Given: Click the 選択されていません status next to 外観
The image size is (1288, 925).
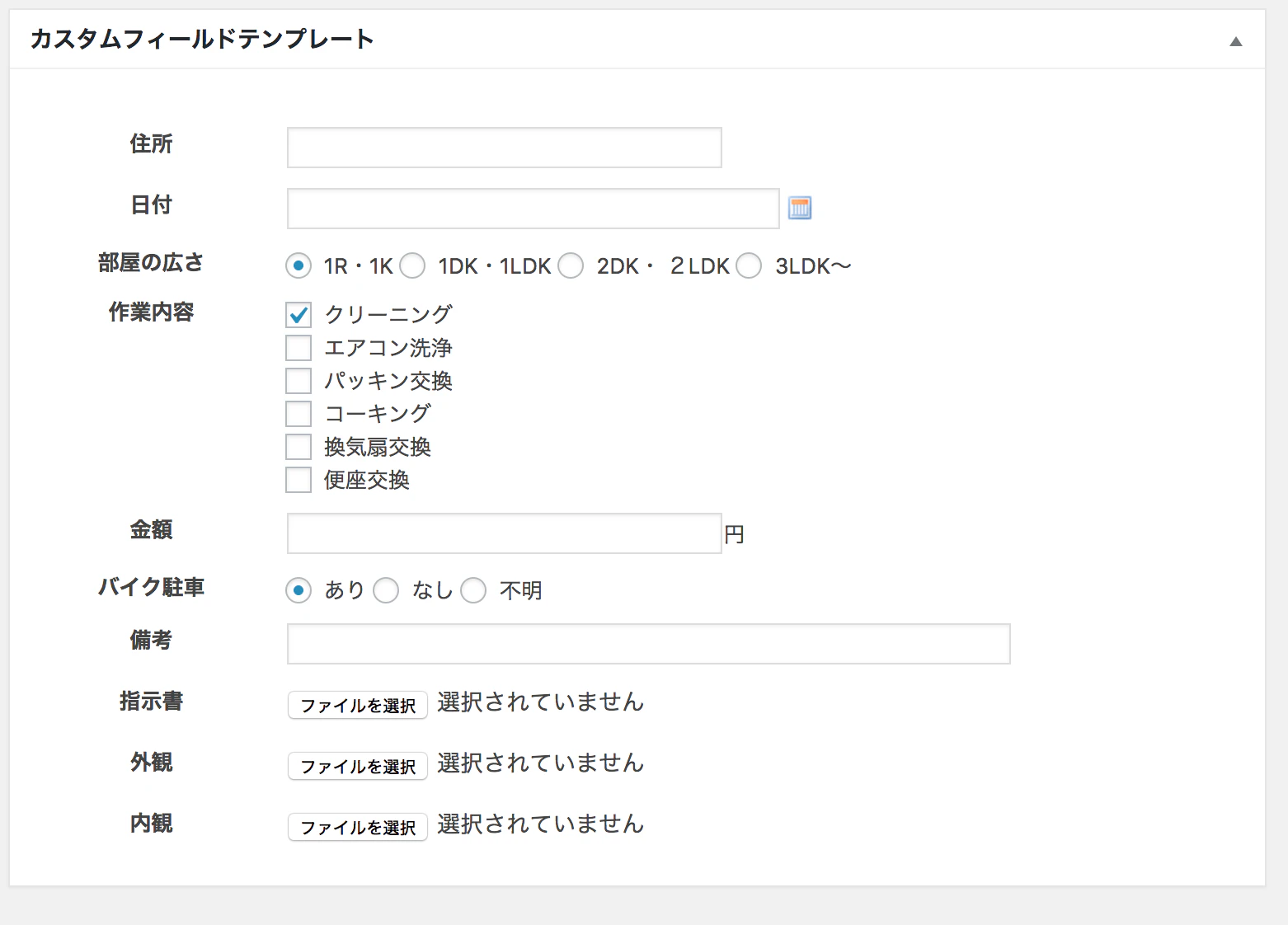Looking at the screenshot, I should point(541,763).
